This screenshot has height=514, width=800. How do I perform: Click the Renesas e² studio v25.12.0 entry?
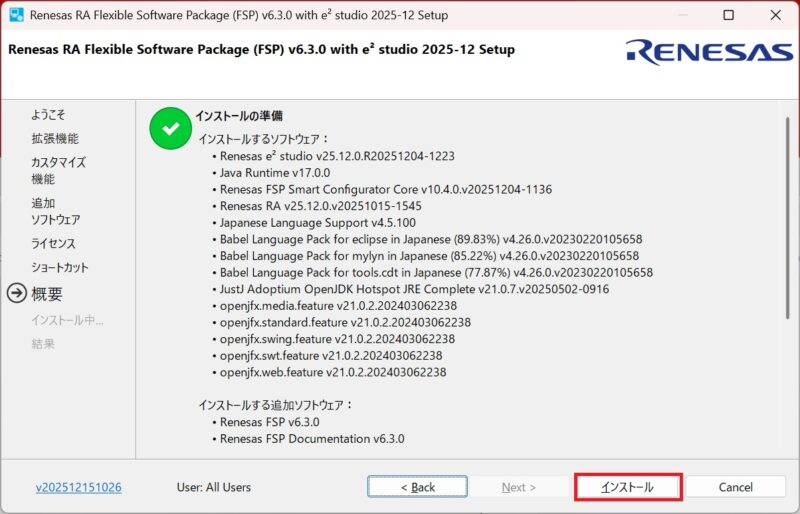coord(337,156)
